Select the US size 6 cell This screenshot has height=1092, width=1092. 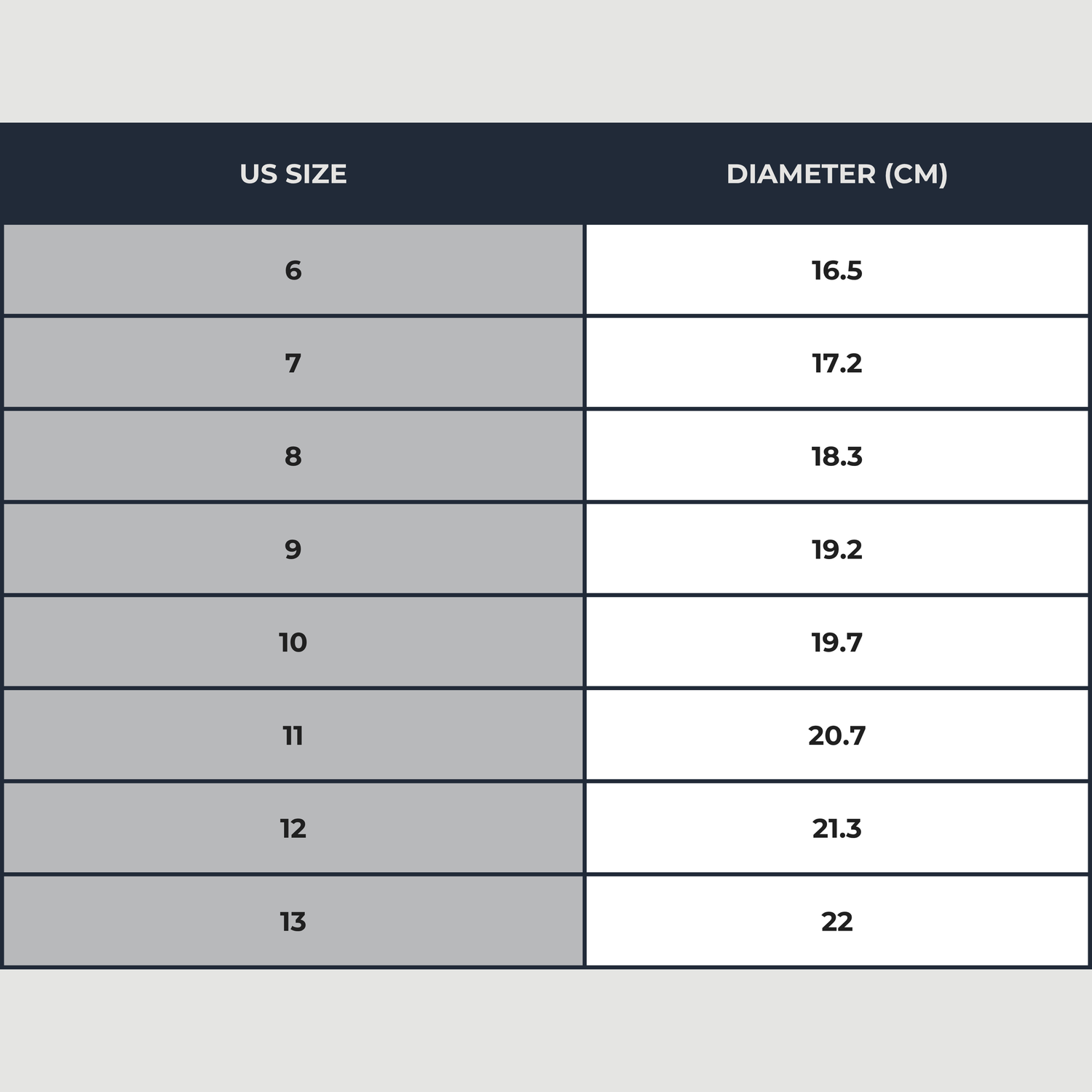[x=293, y=270]
